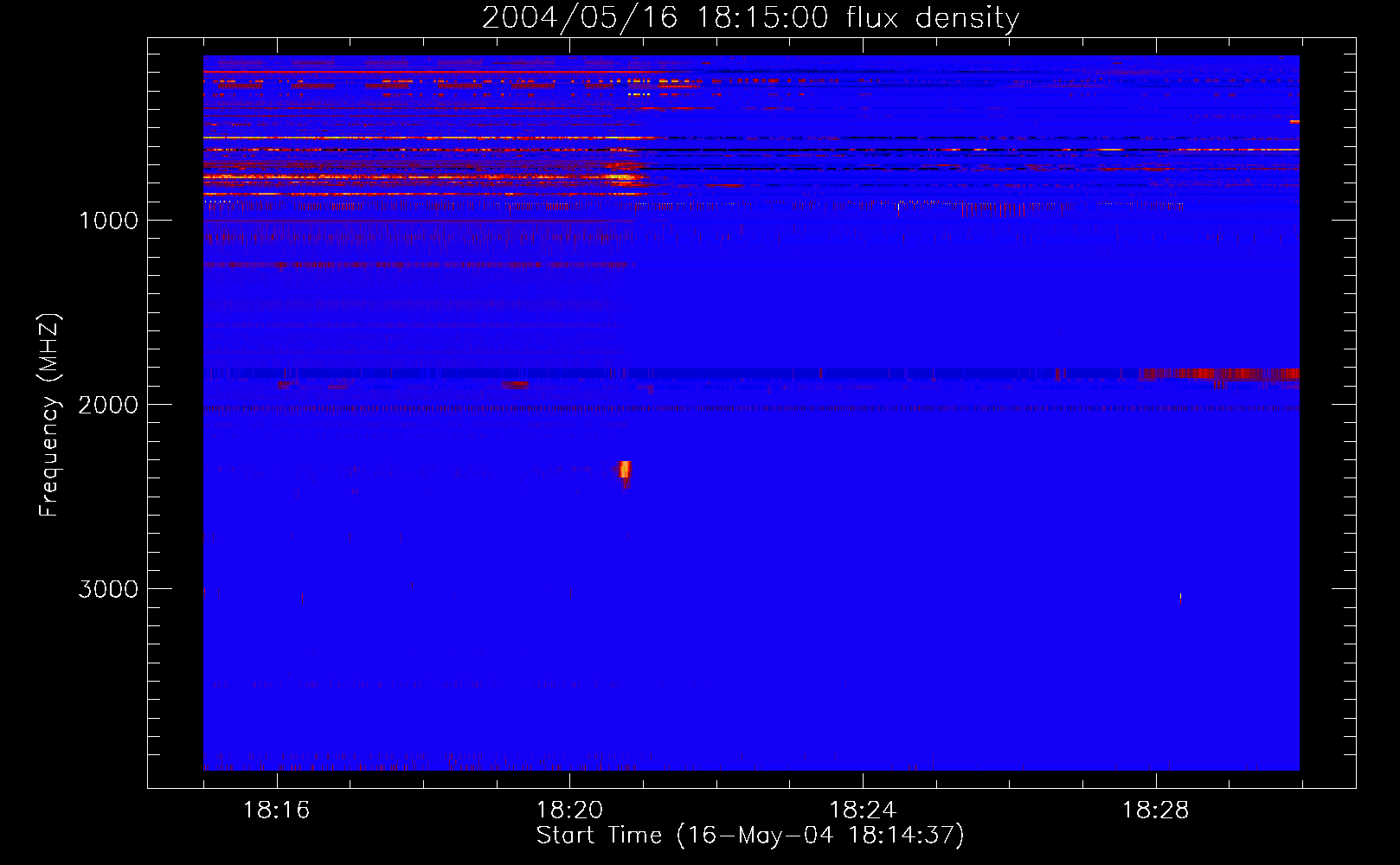Click the 18:20 time tick label
Viewport: 1400px width, 865px height.
pyautogui.click(x=569, y=810)
